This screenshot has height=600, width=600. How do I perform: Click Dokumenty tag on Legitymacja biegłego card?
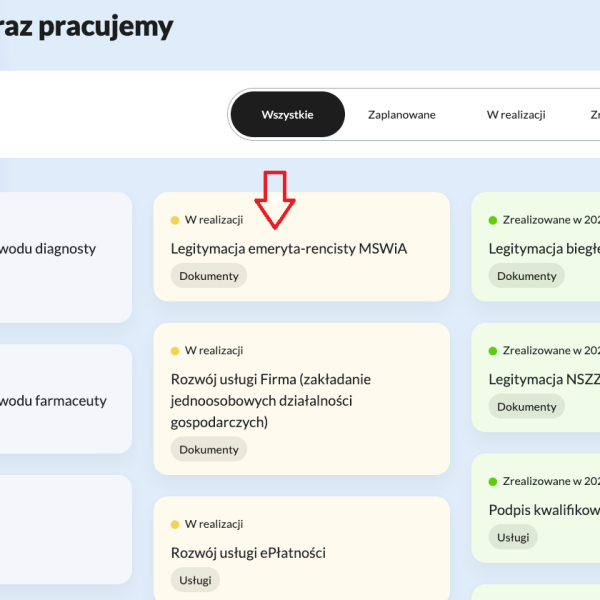(527, 276)
